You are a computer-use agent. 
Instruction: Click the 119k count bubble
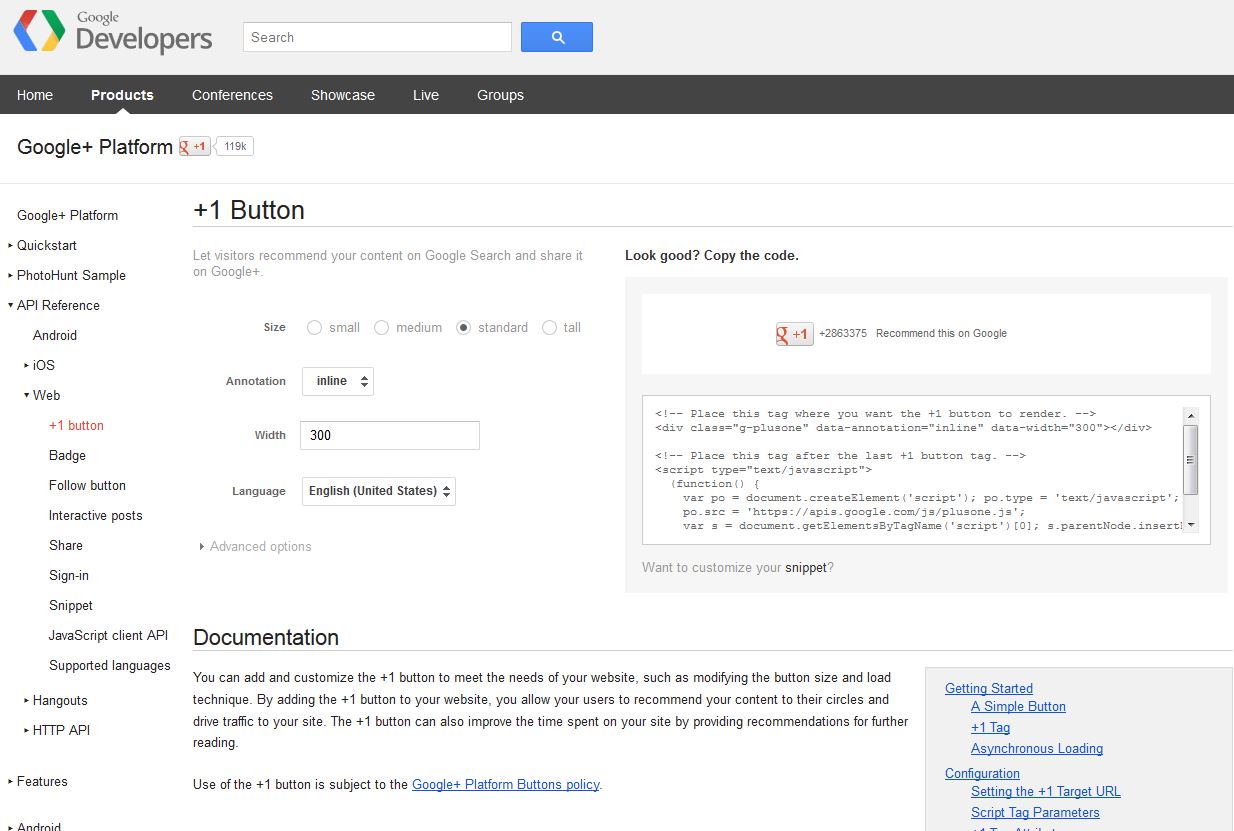(x=235, y=147)
